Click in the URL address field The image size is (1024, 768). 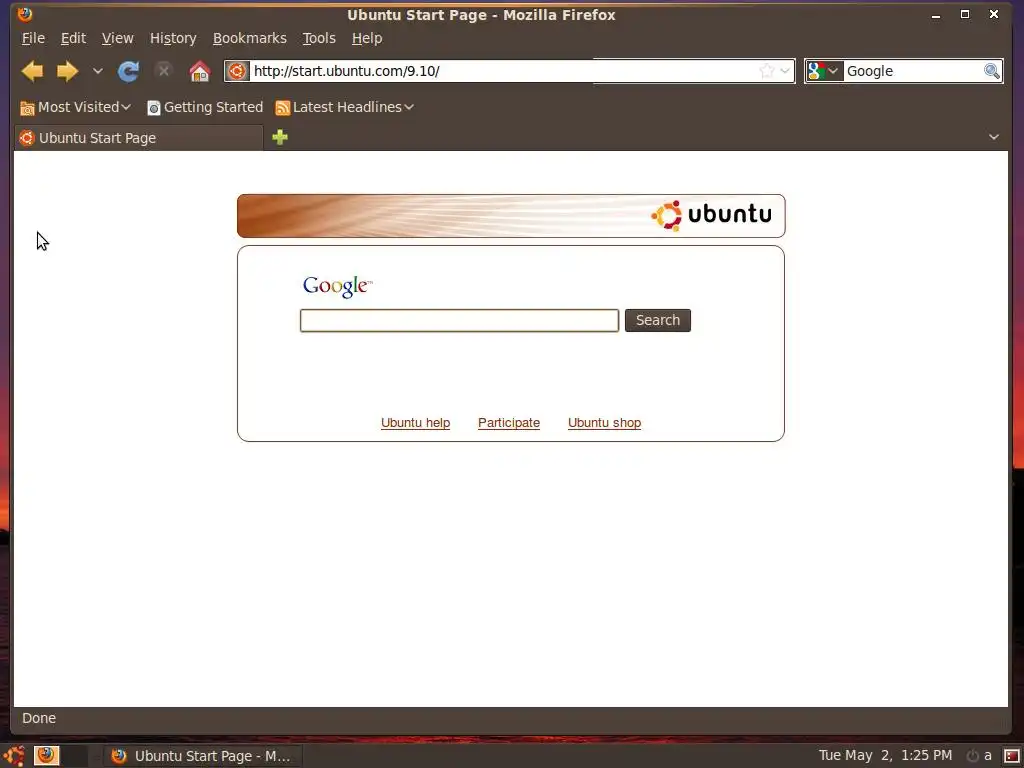[503, 71]
